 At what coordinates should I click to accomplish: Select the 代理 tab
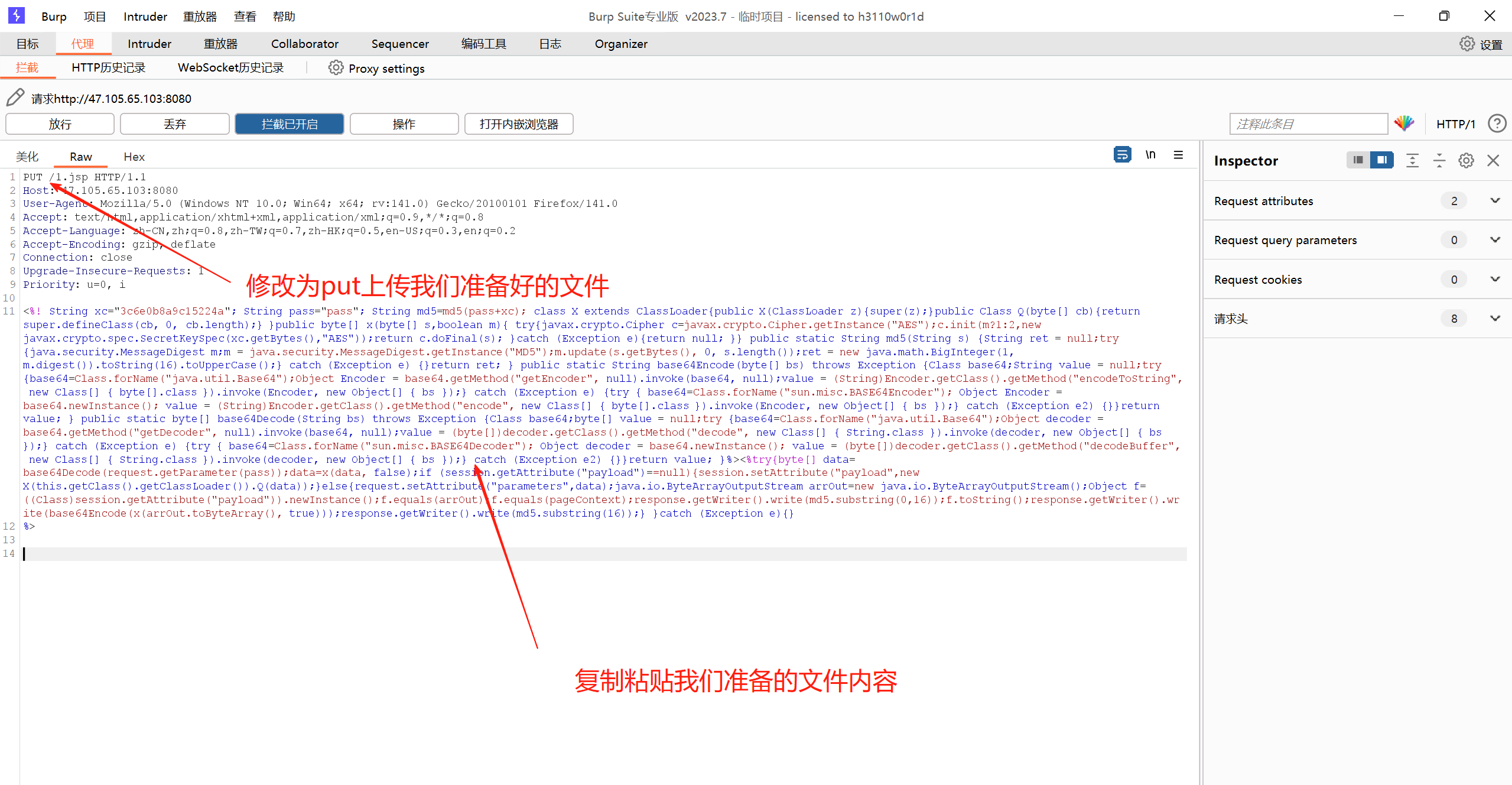(x=83, y=44)
